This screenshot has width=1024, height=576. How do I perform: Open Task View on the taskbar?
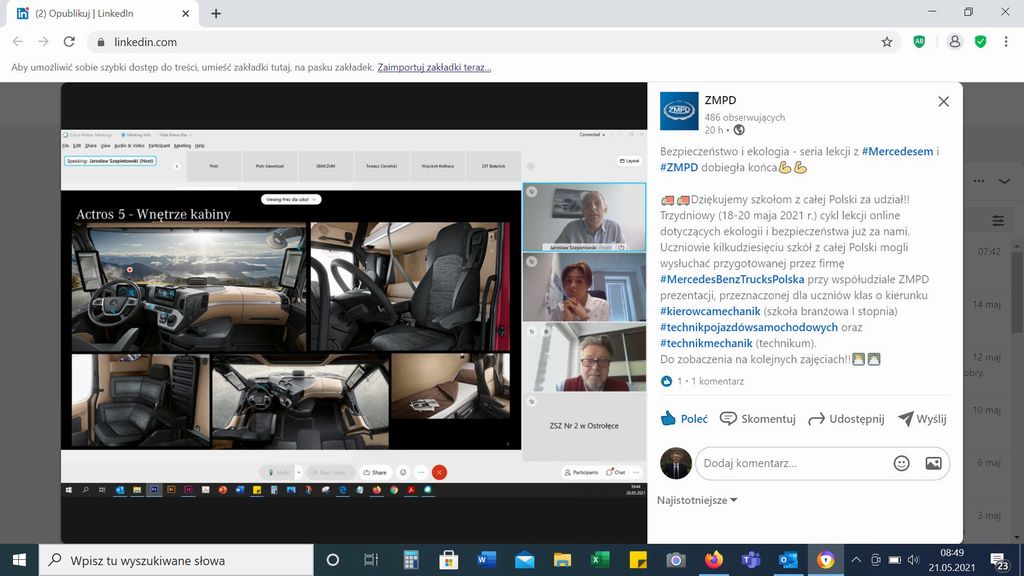point(371,560)
